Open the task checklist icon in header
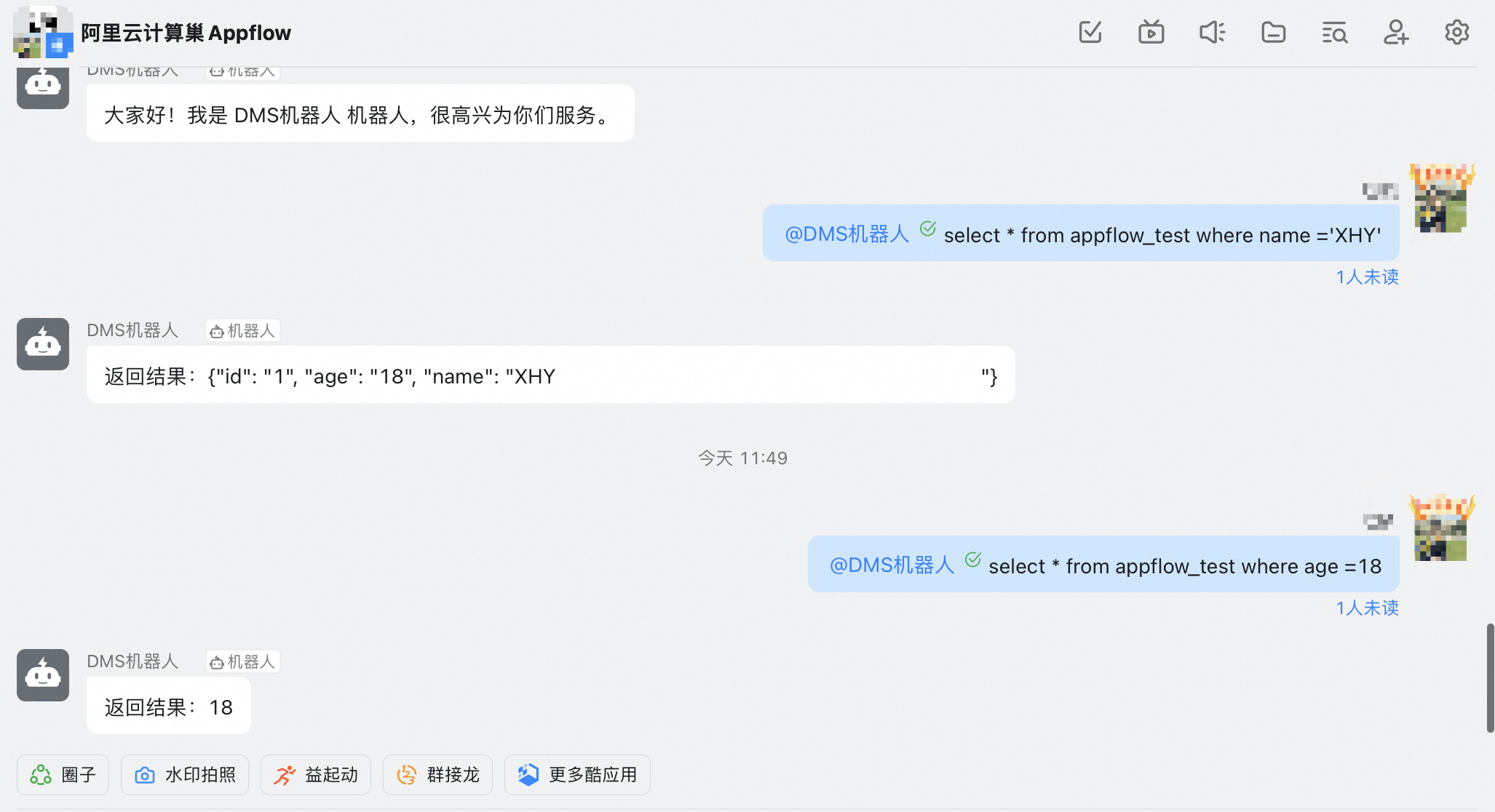The height and width of the screenshot is (812, 1495). tap(1090, 32)
